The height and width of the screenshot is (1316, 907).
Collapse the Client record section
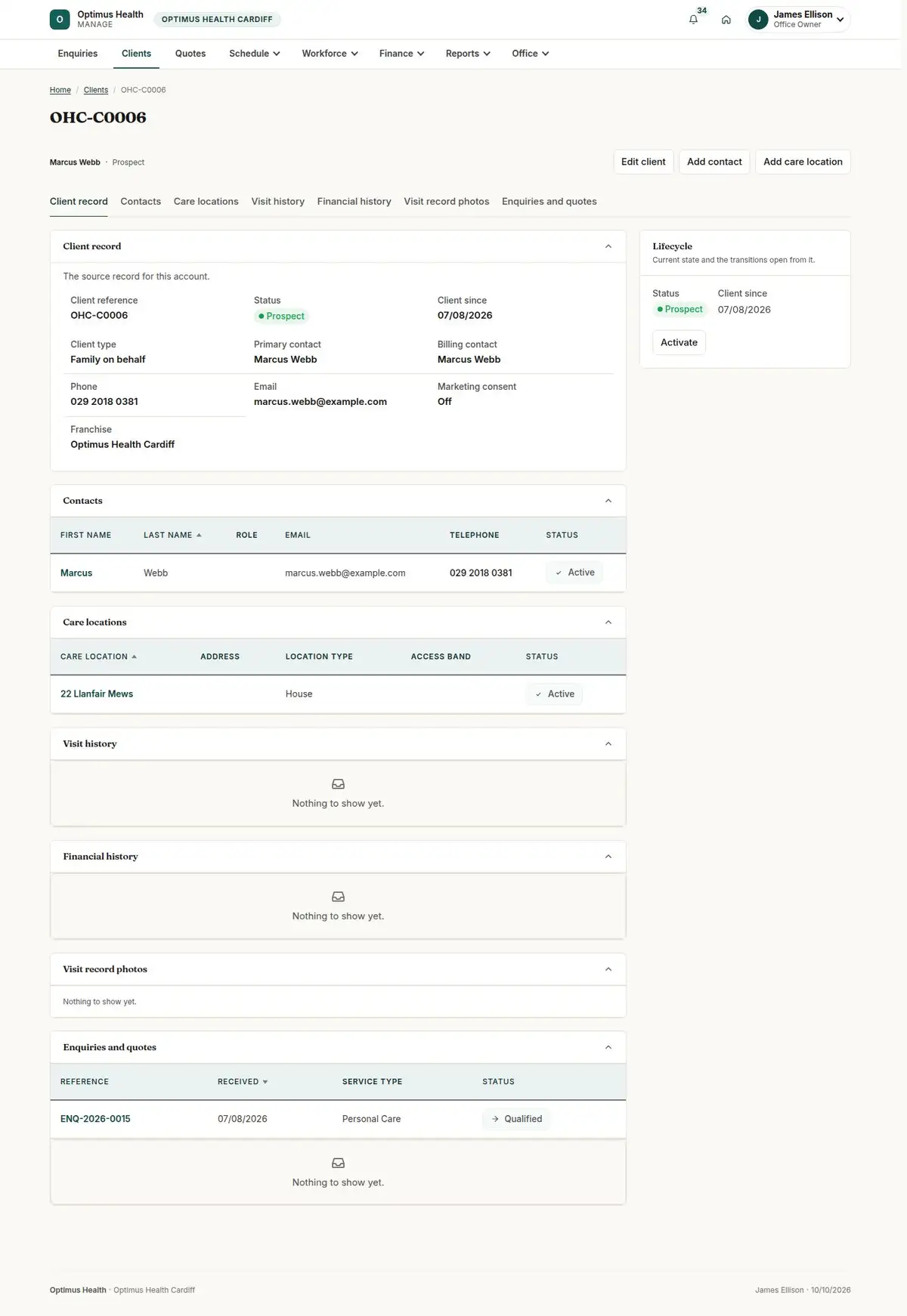click(x=608, y=246)
